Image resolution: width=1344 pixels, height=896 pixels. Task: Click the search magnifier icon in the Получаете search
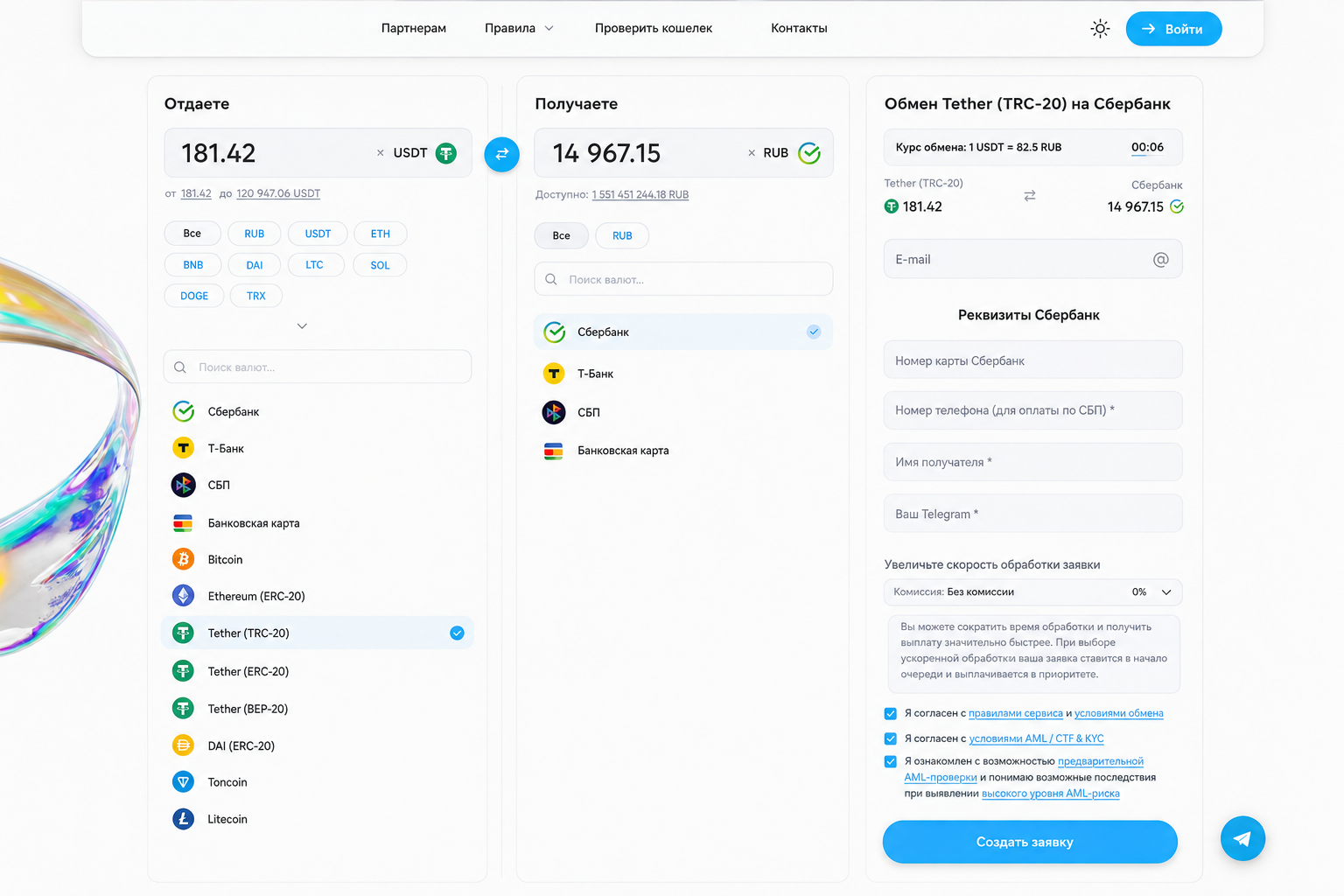point(551,280)
